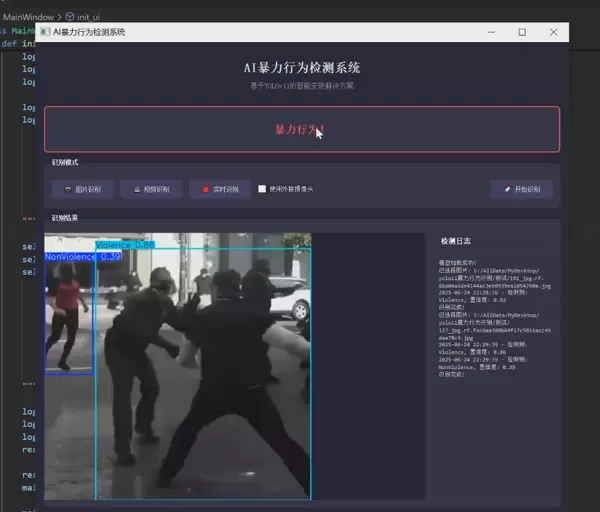Enable the 使用外接摄像头 checkbox
The width and height of the screenshot is (600, 512).
pos(262,189)
